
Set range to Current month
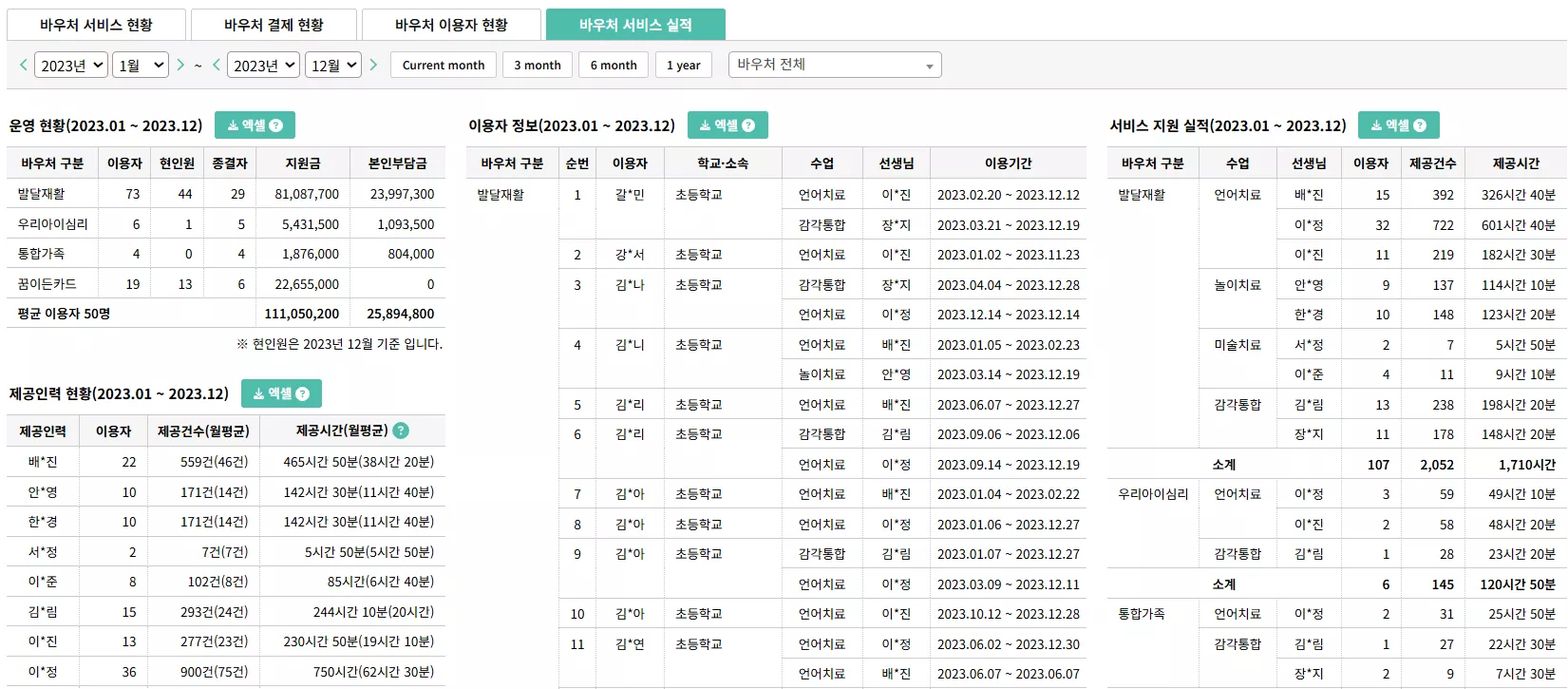(x=444, y=65)
